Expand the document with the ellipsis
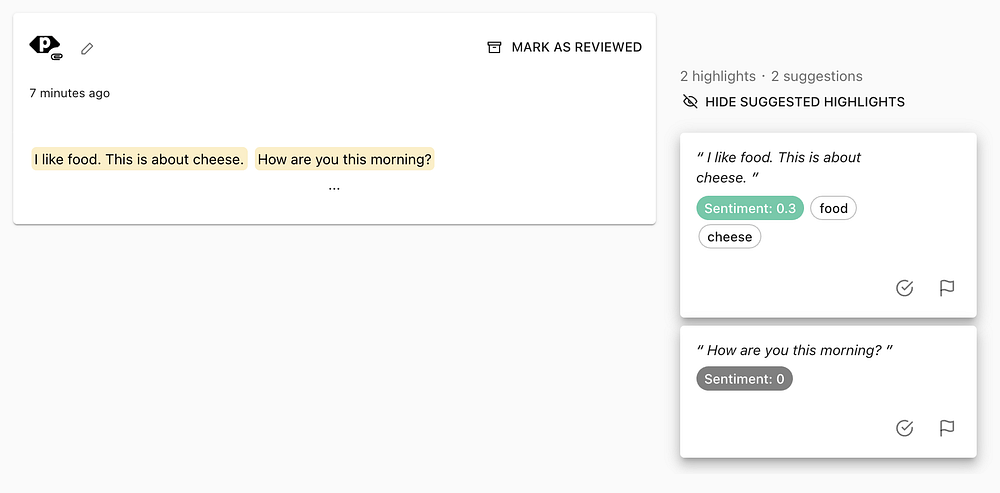The height and width of the screenshot is (493, 1000). [x=334, y=187]
